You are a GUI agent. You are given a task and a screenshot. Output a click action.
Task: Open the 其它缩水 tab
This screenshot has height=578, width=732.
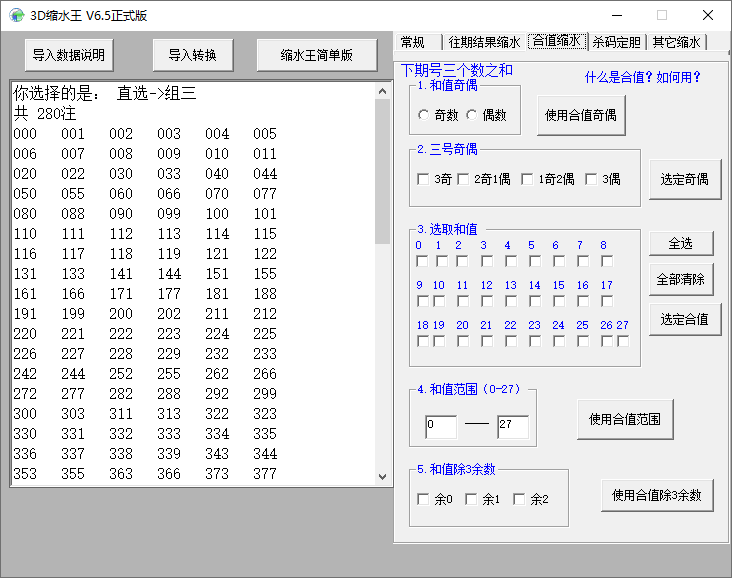coord(676,42)
